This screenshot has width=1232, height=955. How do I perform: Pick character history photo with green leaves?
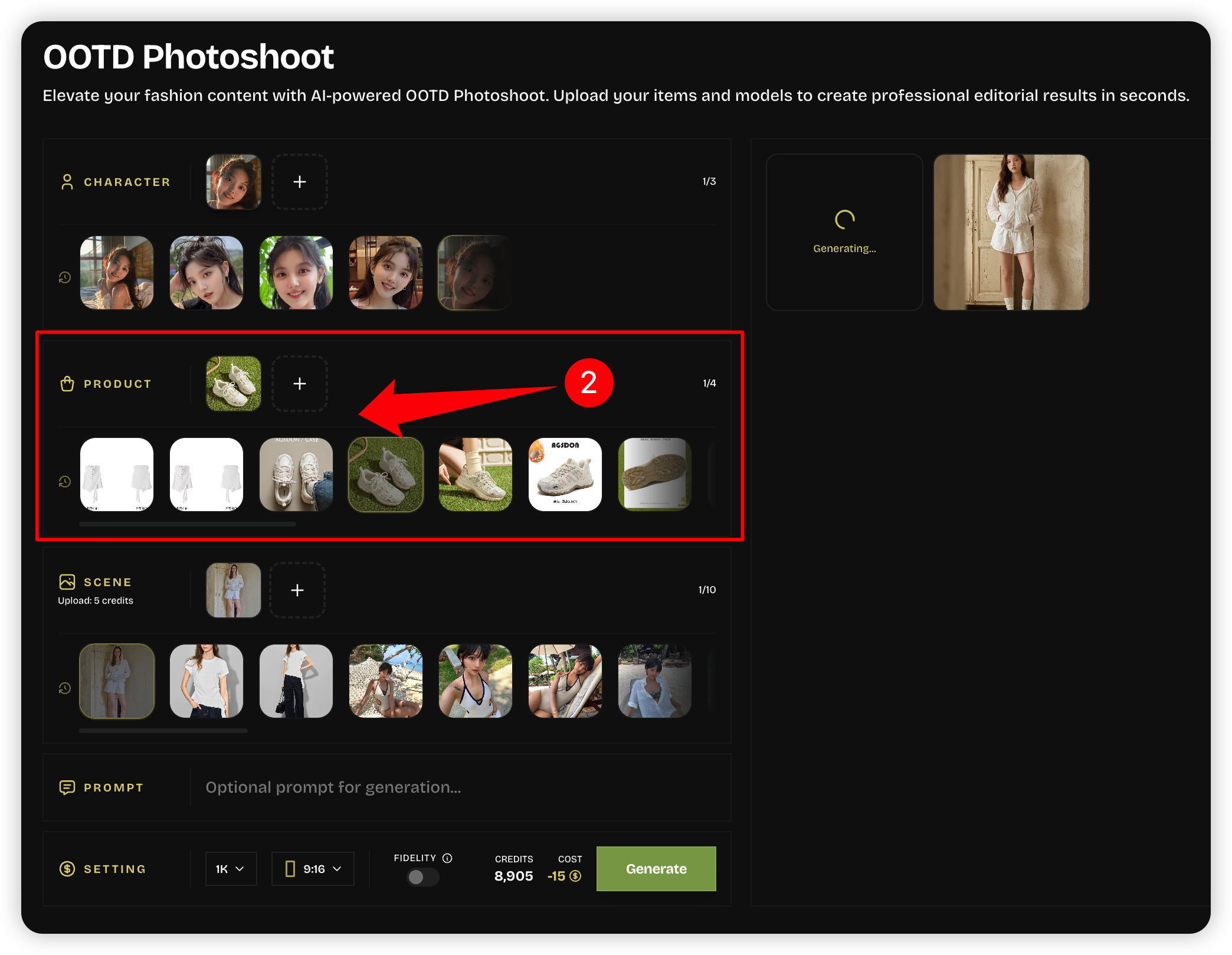[x=296, y=273]
